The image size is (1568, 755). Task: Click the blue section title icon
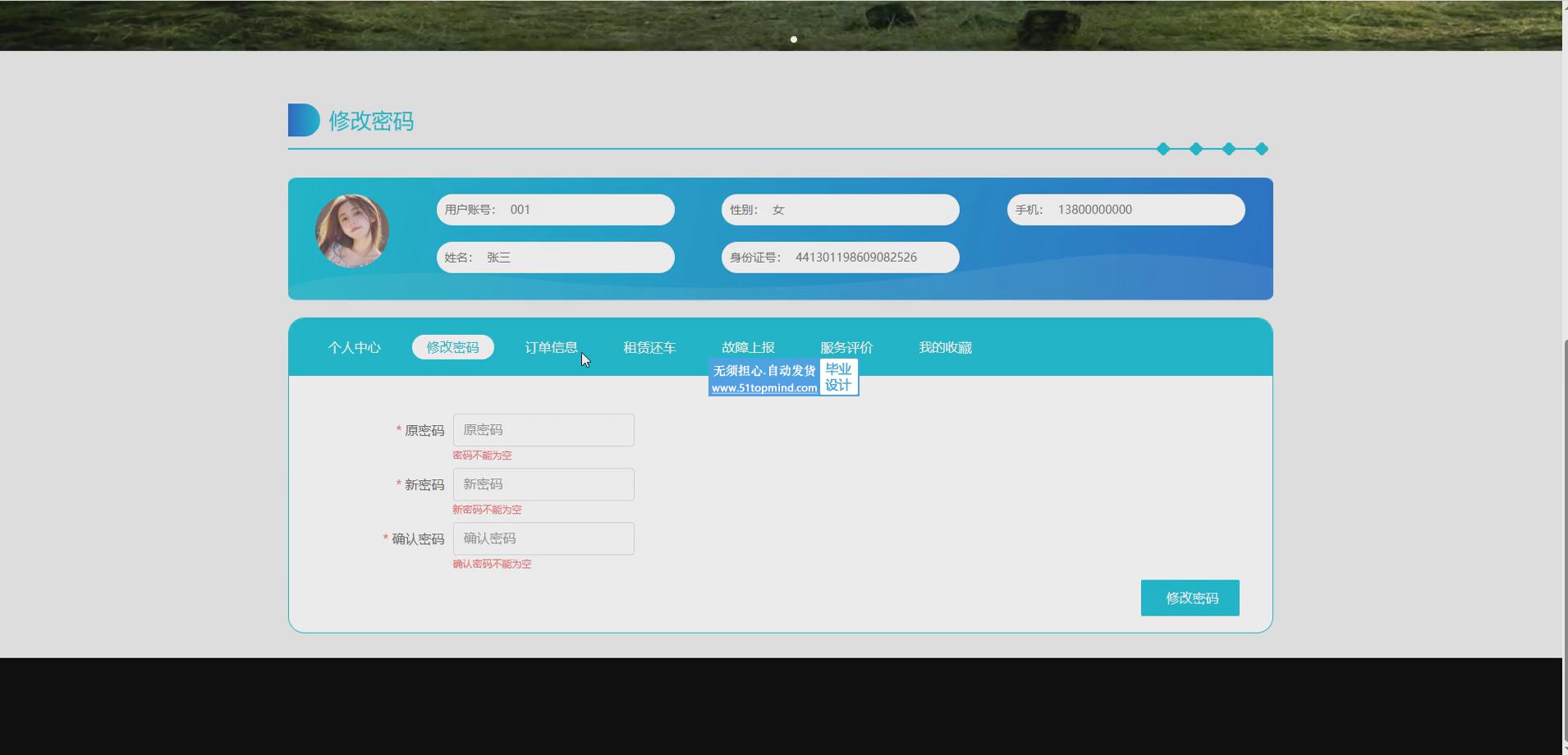303,121
